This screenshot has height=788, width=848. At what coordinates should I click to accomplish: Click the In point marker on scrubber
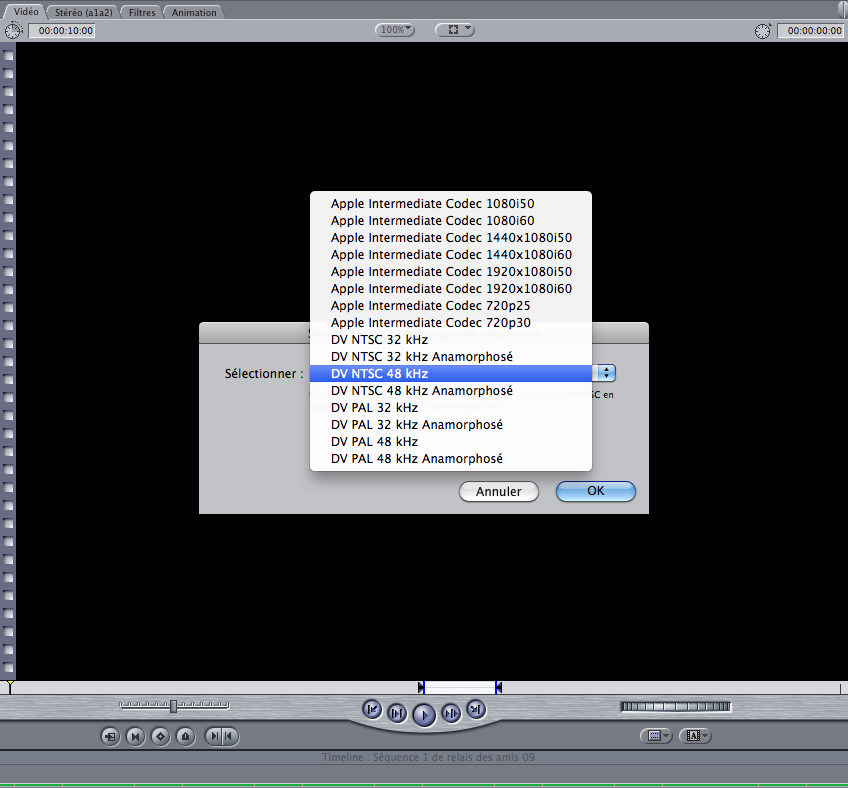421,687
